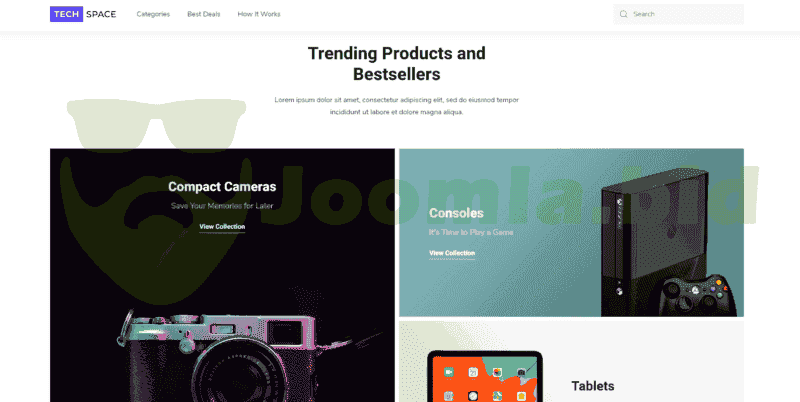This screenshot has height=402, width=800.
Task: Click the Save Your Memories for Later subtitle
Action: coord(222,206)
